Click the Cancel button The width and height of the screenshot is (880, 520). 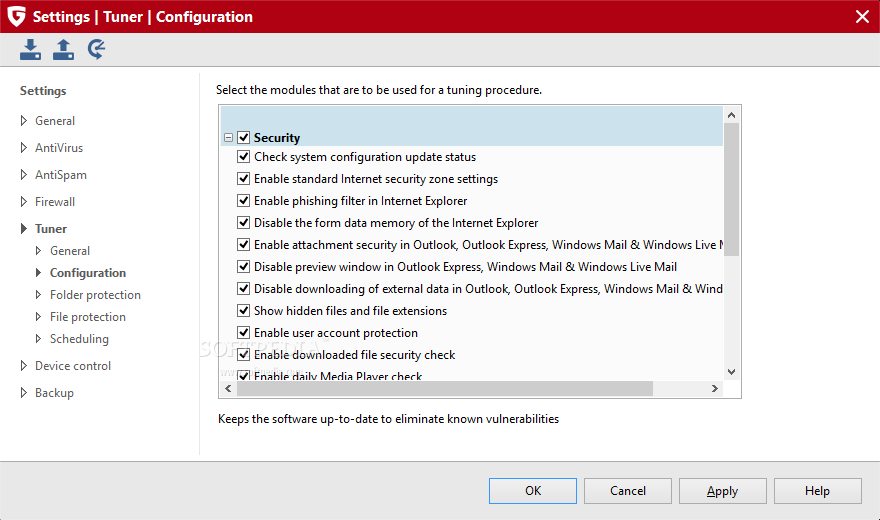tap(627, 491)
